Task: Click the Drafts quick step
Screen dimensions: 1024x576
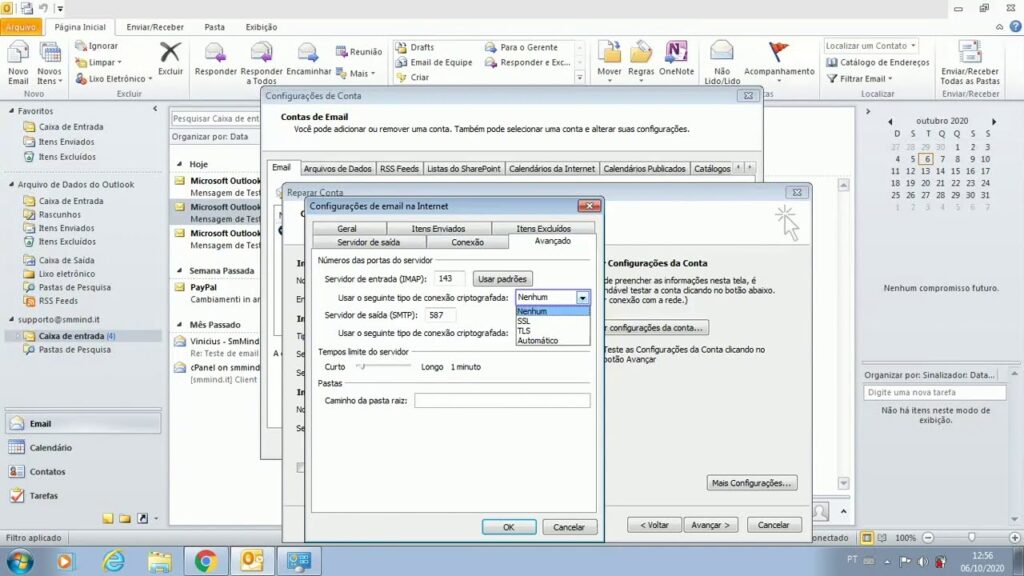Action: (x=415, y=47)
